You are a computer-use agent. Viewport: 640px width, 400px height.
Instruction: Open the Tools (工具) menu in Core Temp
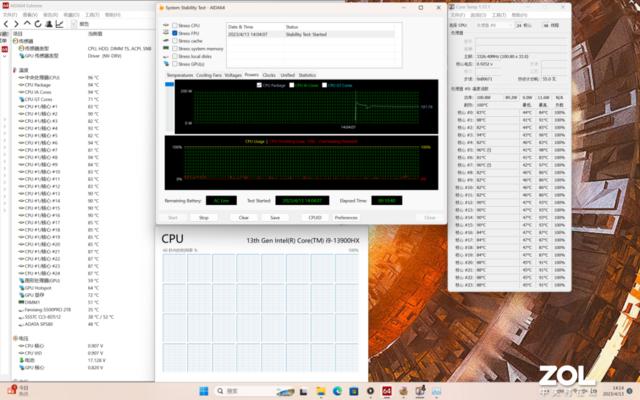500,15
